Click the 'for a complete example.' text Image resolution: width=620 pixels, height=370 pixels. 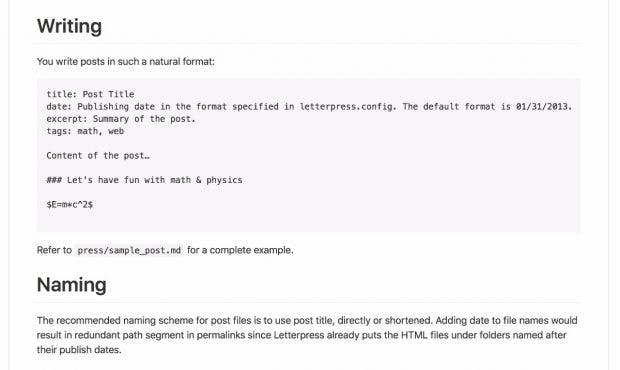[x=240, y=250]
